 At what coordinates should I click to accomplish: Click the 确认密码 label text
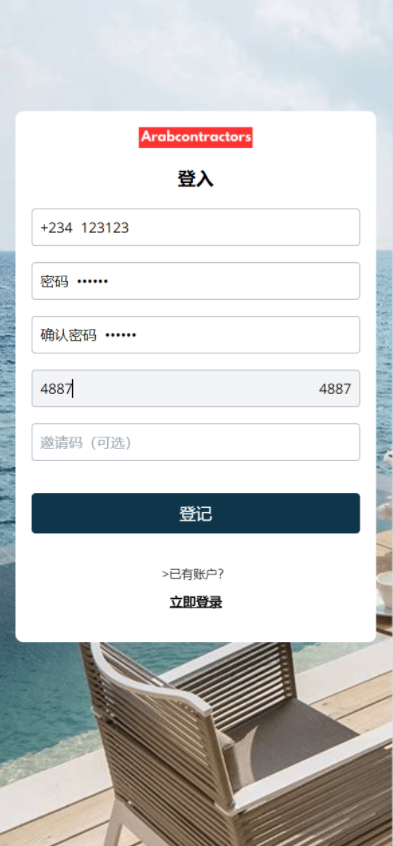[x=68, y=335]
